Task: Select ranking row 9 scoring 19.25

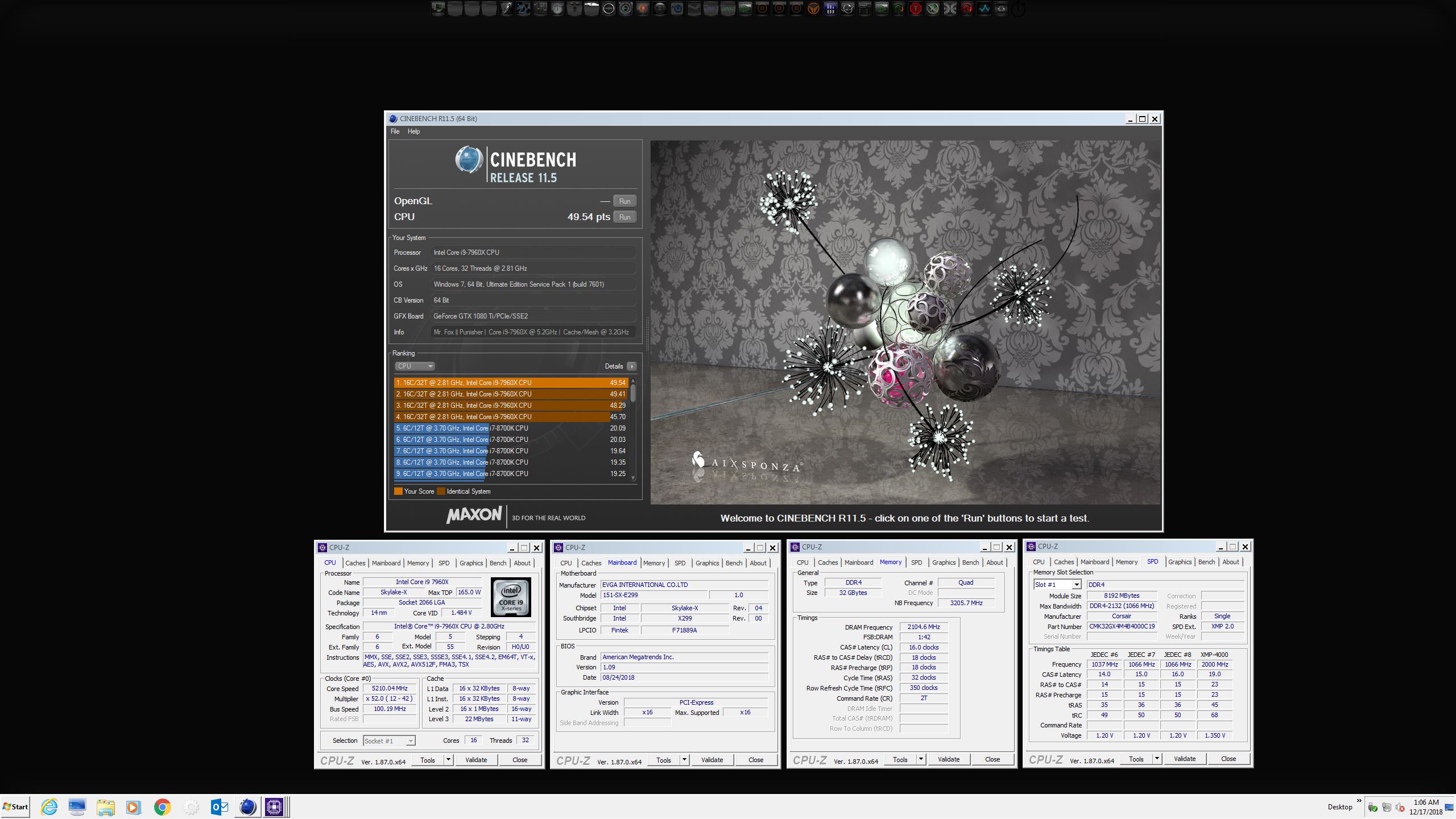Action: coord(511,474)
